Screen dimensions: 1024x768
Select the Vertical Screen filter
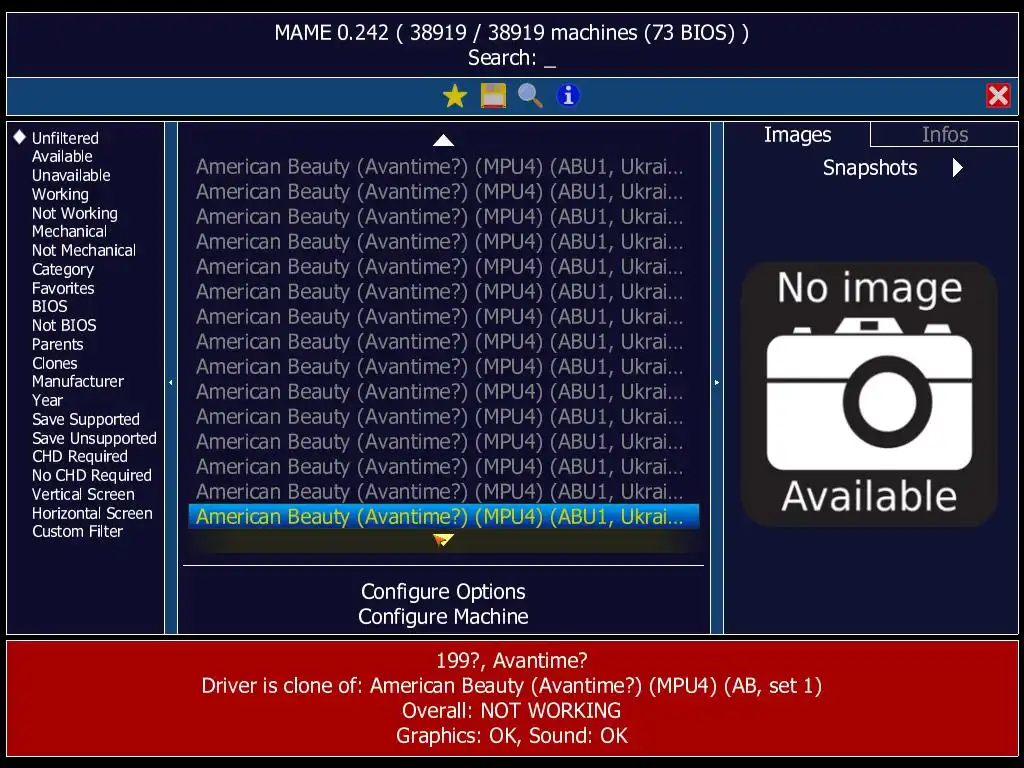(x=83, y=495)
